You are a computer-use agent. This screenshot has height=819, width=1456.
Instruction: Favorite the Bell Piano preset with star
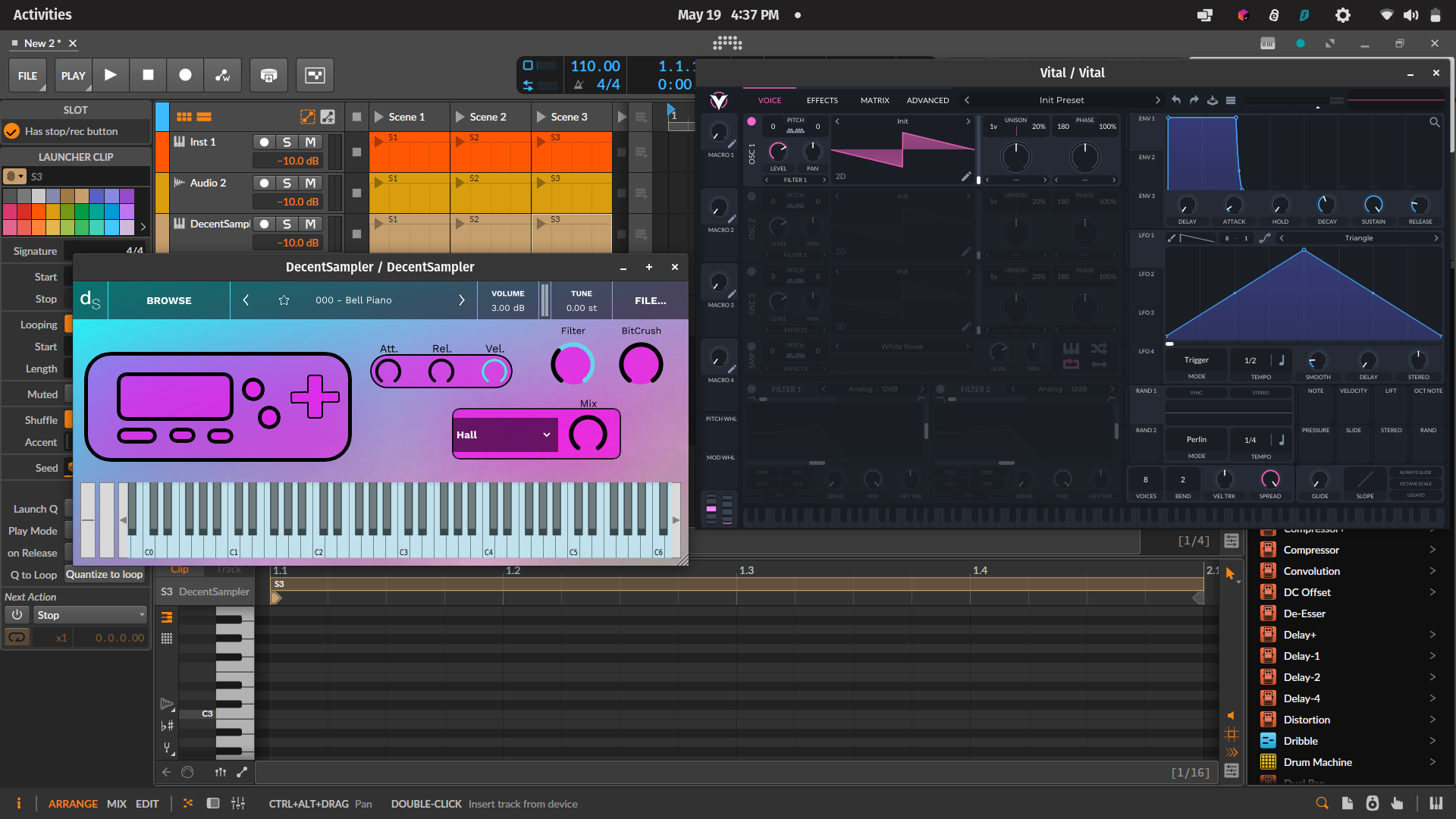(284, 300)
